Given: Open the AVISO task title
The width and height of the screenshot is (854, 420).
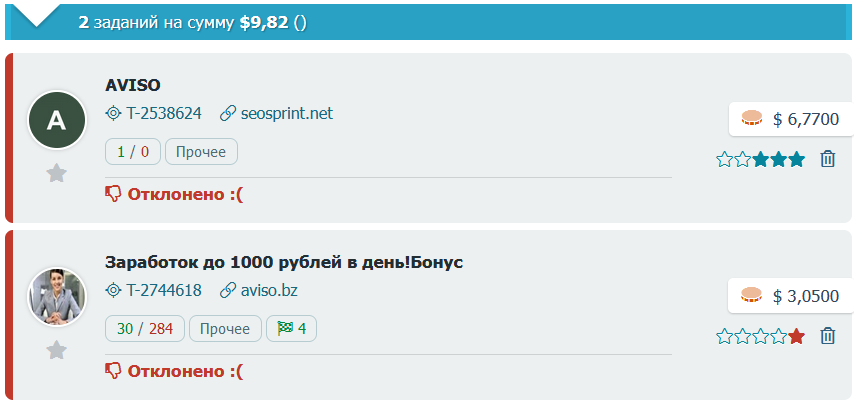Looking at the screenshot, I should tap(133, 85).
